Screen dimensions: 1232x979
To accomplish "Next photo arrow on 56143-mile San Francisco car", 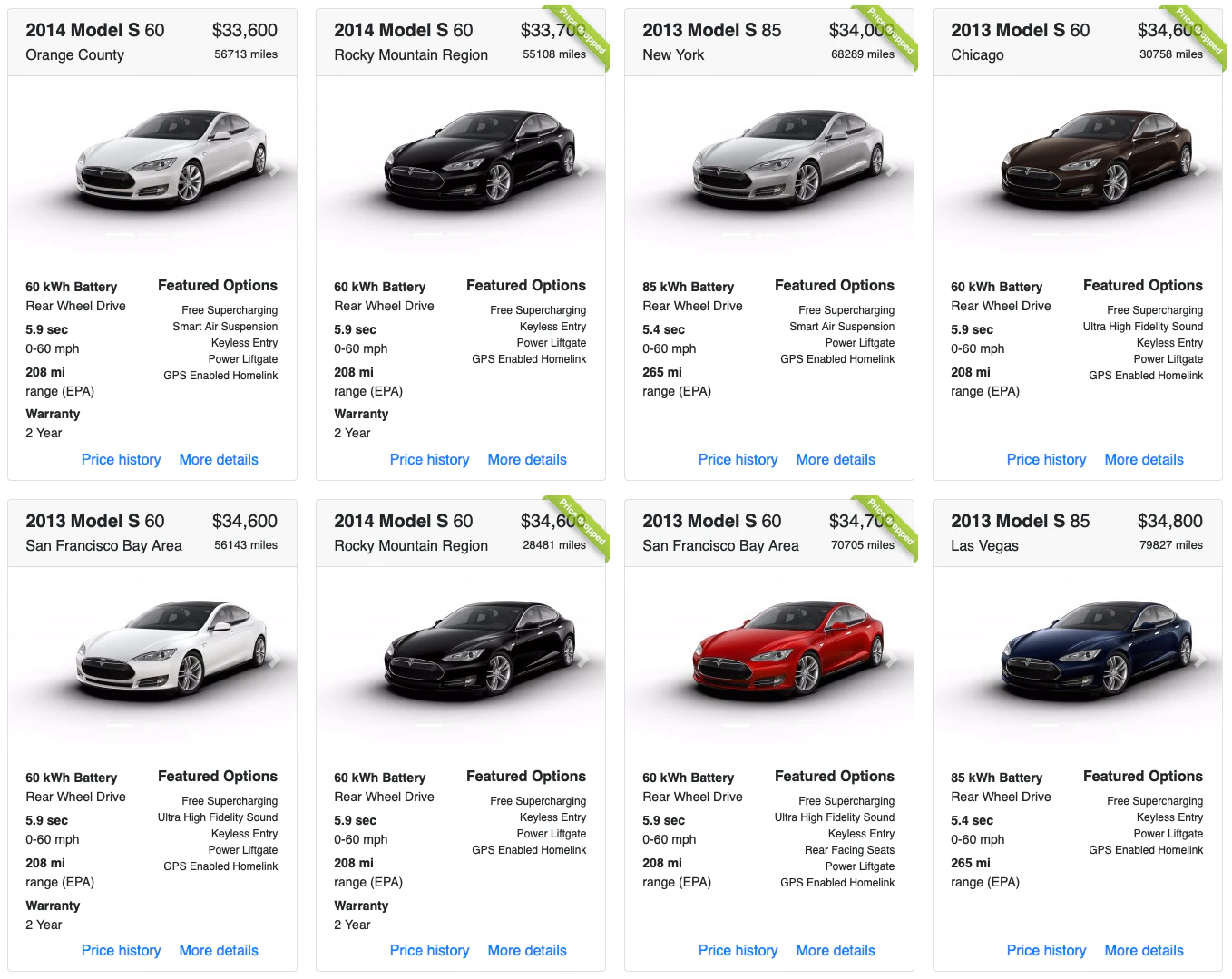I will click(x=274, y=660).
